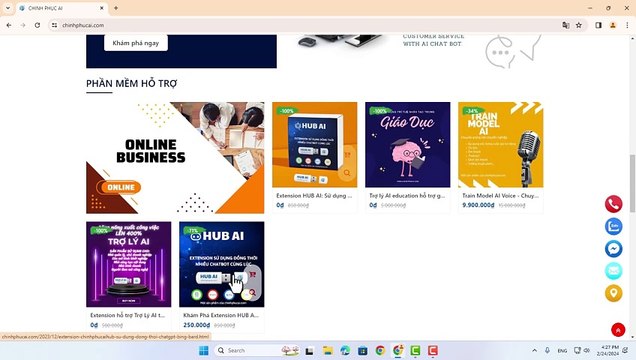The height and width of the screenshot is (360, 636).
Task: Click the Khám phá ngay button
Action: pyautogui.click(x=136, y=43)
